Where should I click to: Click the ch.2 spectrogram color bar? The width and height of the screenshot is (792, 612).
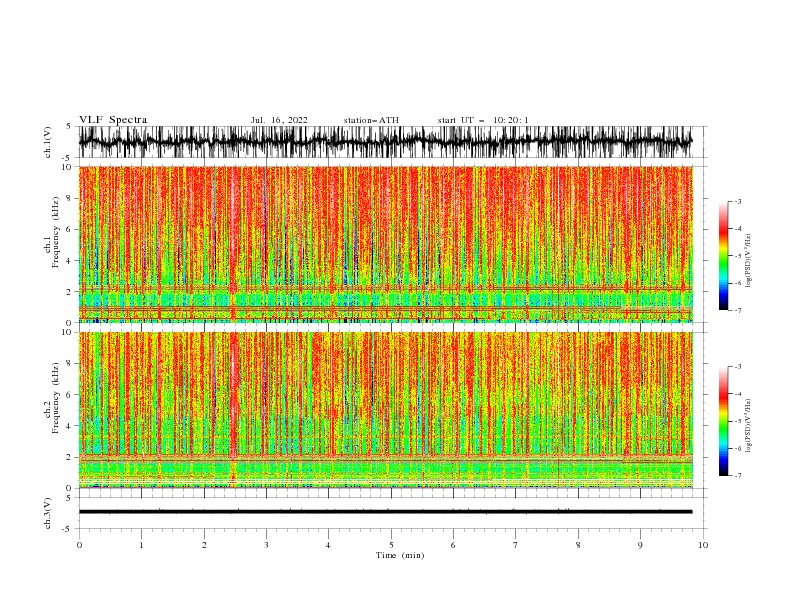723,421
